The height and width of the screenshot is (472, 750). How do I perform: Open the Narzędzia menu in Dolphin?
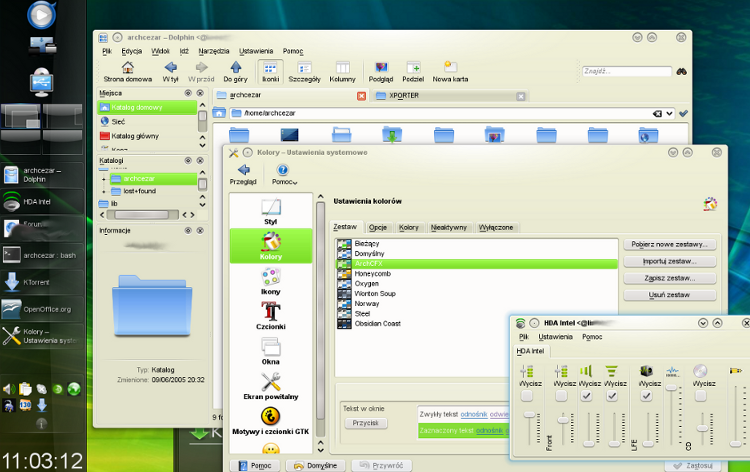point(214,51)
